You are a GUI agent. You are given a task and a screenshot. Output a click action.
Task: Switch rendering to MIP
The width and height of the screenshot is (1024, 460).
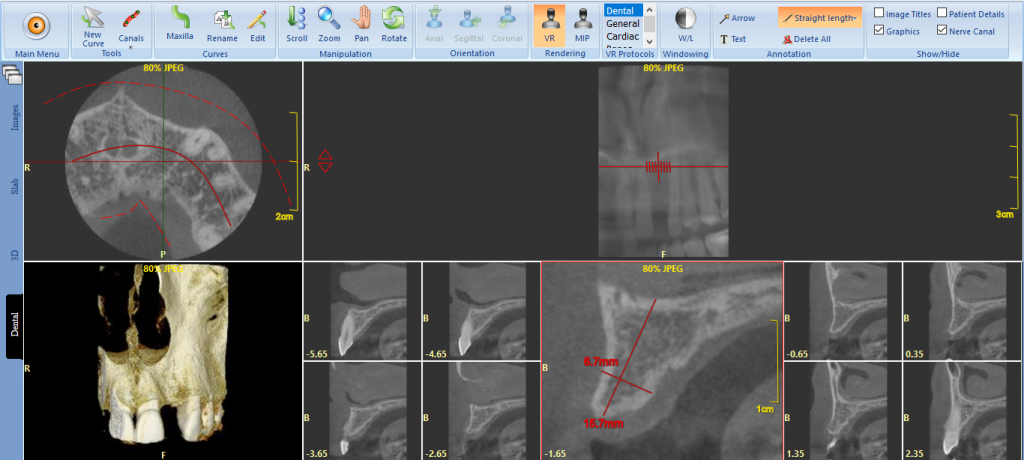click(582, 25)
